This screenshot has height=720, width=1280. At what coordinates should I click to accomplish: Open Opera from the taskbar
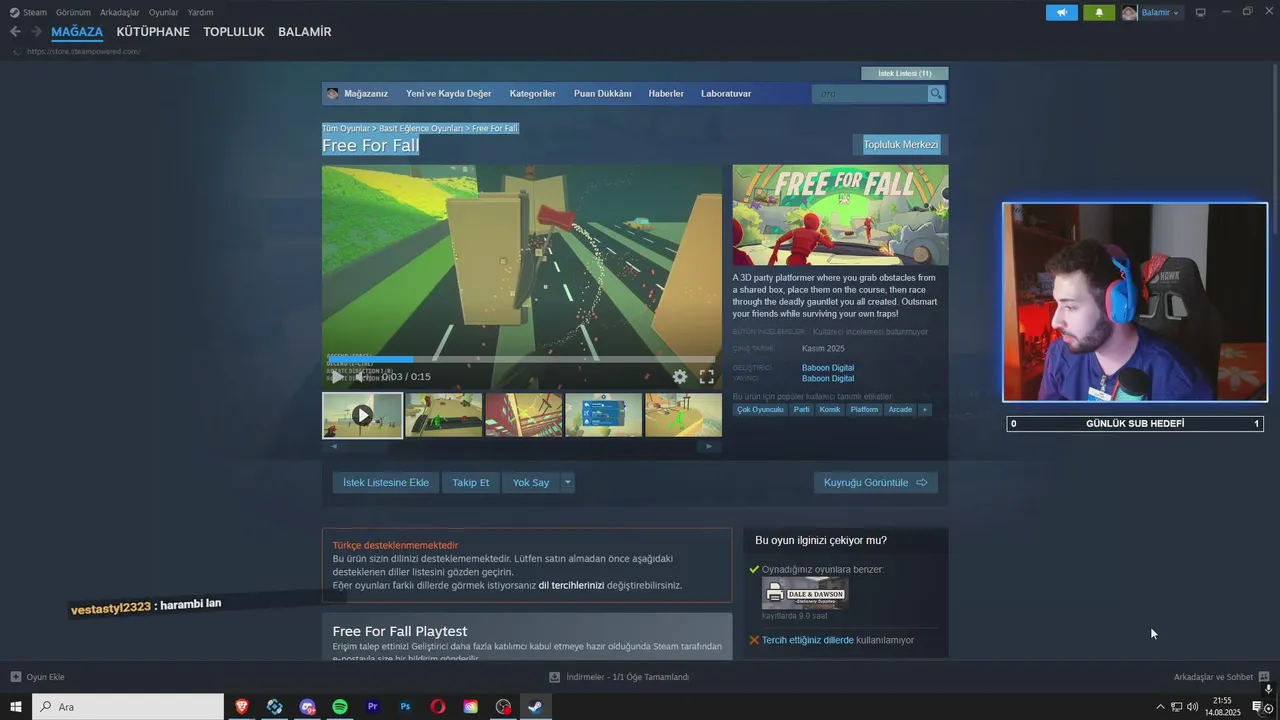(x=438, y=707)
